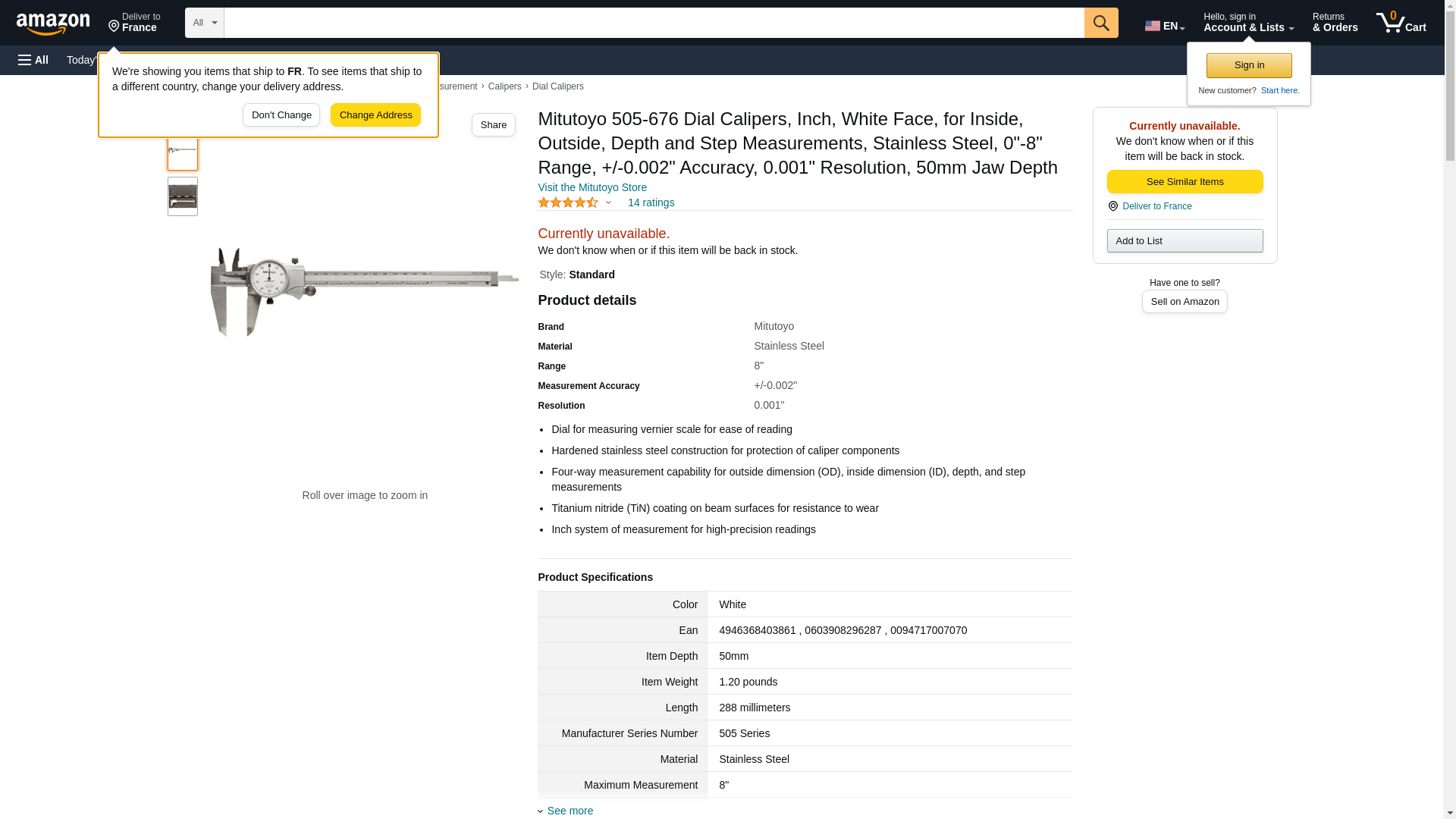The image size is (1456, 819).
Task: Click the EN language flag selector
Action: 1164,26
